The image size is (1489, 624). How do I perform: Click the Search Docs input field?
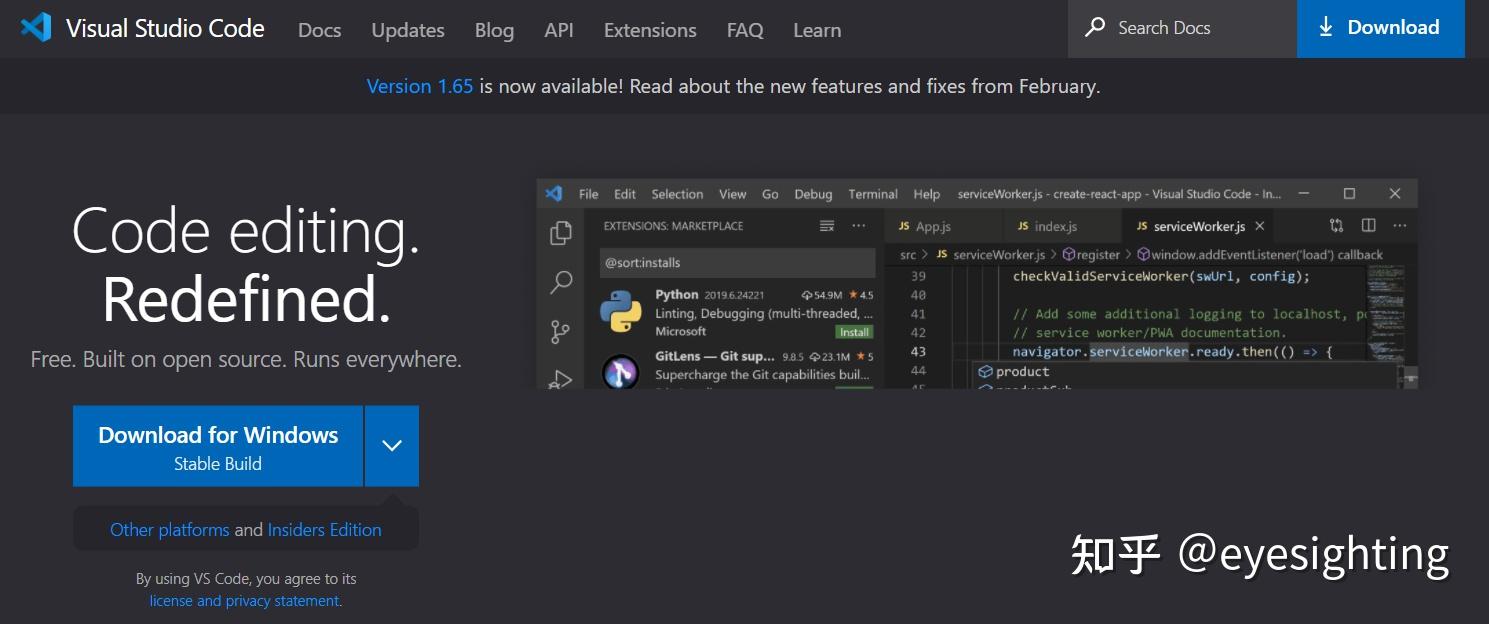[1182, 28]
